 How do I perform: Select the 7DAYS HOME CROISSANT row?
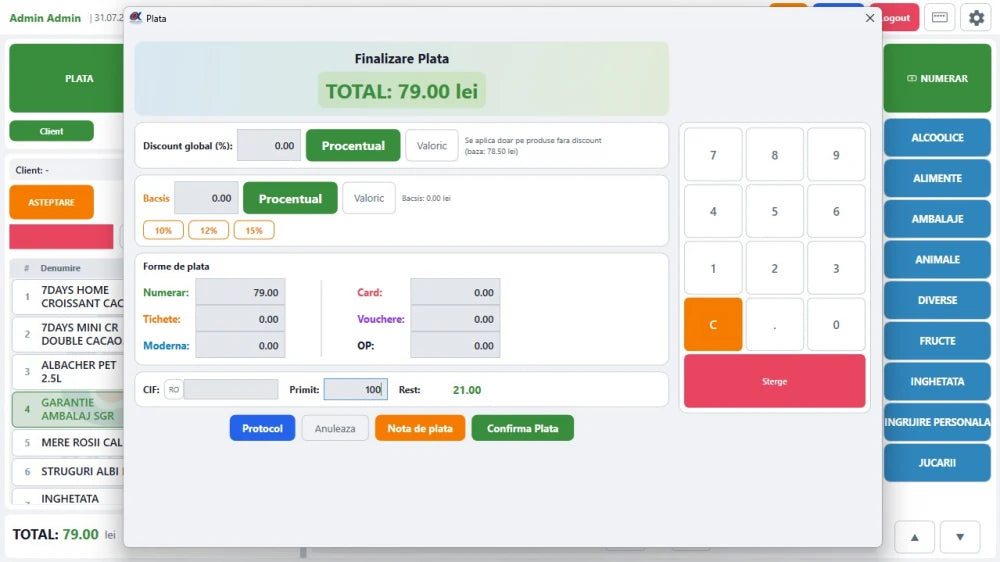click(68, 297)
